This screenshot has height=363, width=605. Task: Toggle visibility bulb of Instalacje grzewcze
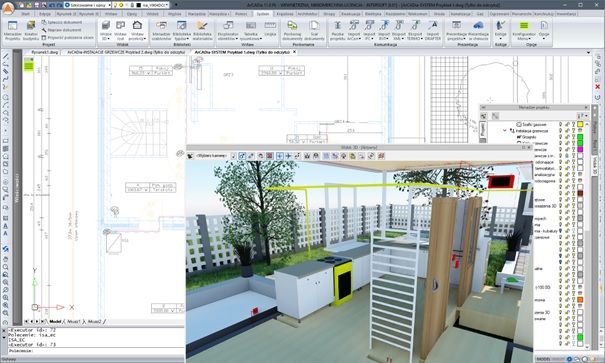coord(561,131)
